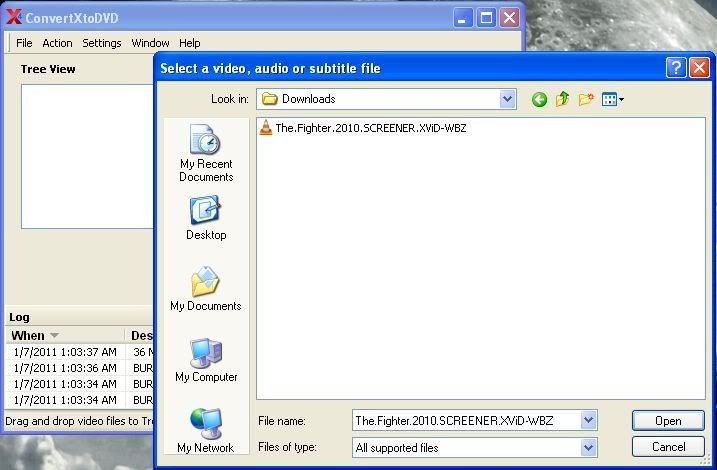The width and height of the screenshot is (717, 470).
Task: Open My Network places shortcut
Action: (x=206, y=430)
